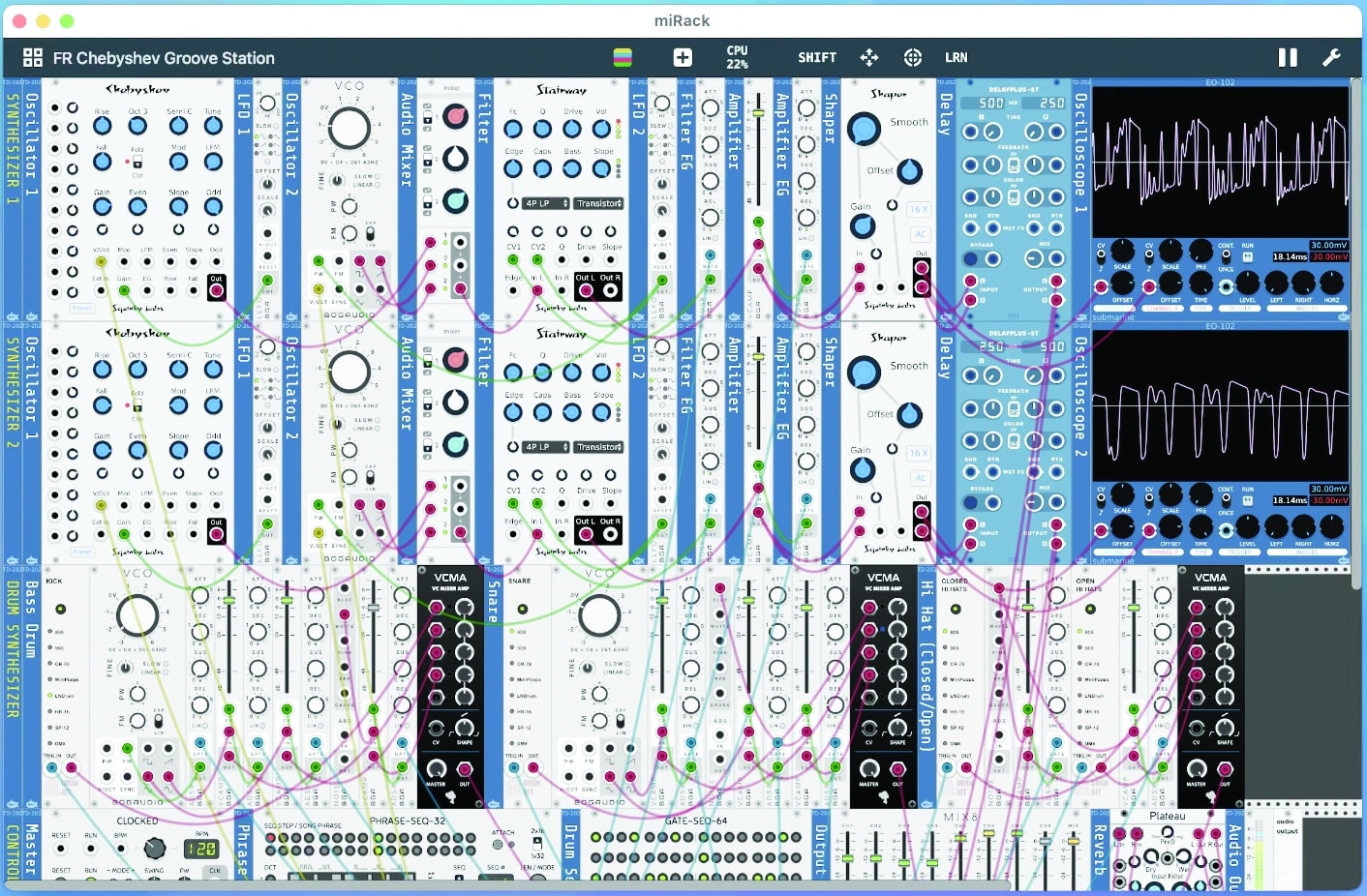Click Out R jack on Synthesizer 1 Stairway
Image resolution: width=1367 pixels, height=896 pixels.
click(610, 289)
